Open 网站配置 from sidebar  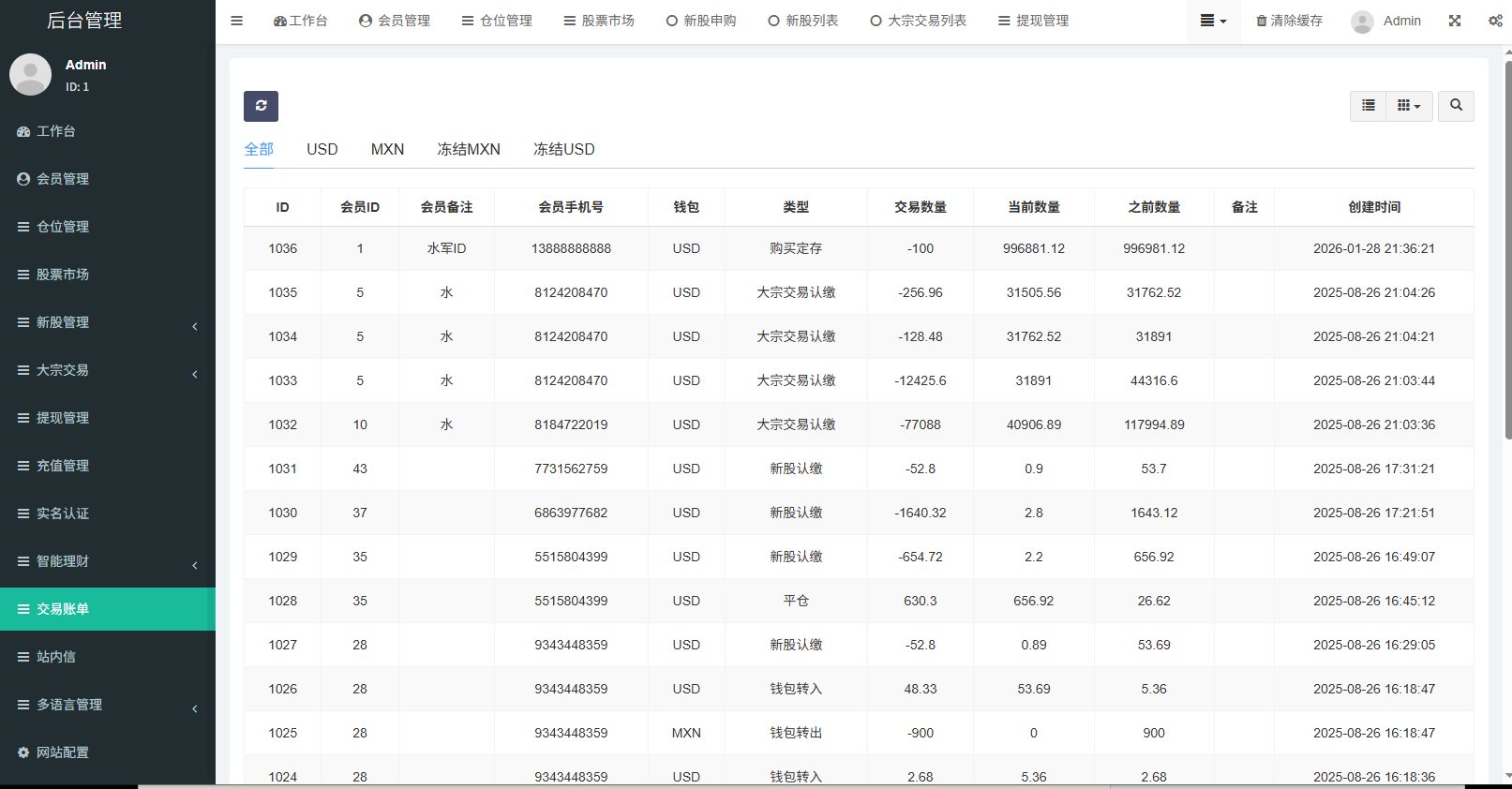point(62,752)
